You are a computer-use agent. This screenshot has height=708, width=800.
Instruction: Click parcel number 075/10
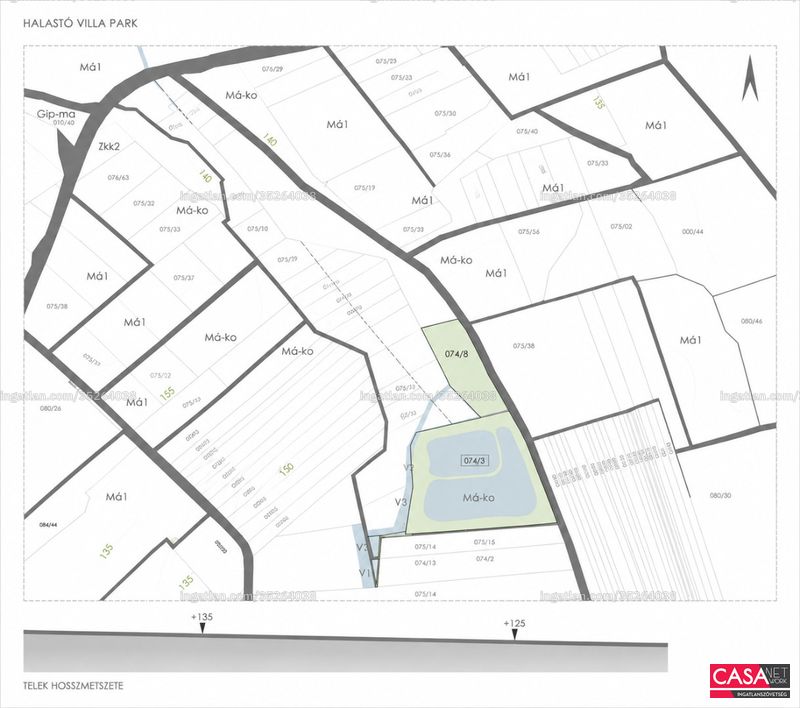pos(257,229)
